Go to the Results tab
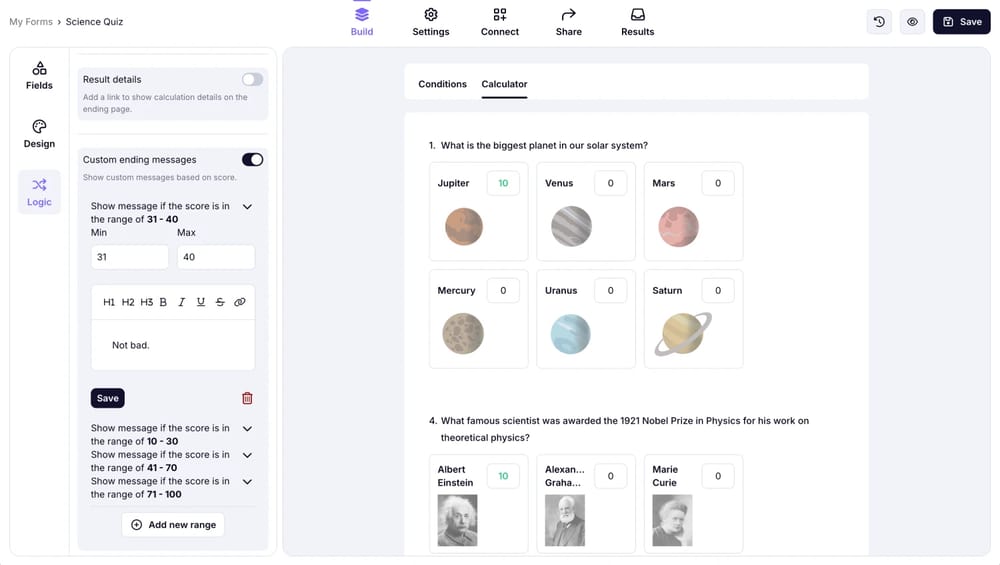Image resolution: width=1000 pixels, height=565 pixels. tap(637, 22)
